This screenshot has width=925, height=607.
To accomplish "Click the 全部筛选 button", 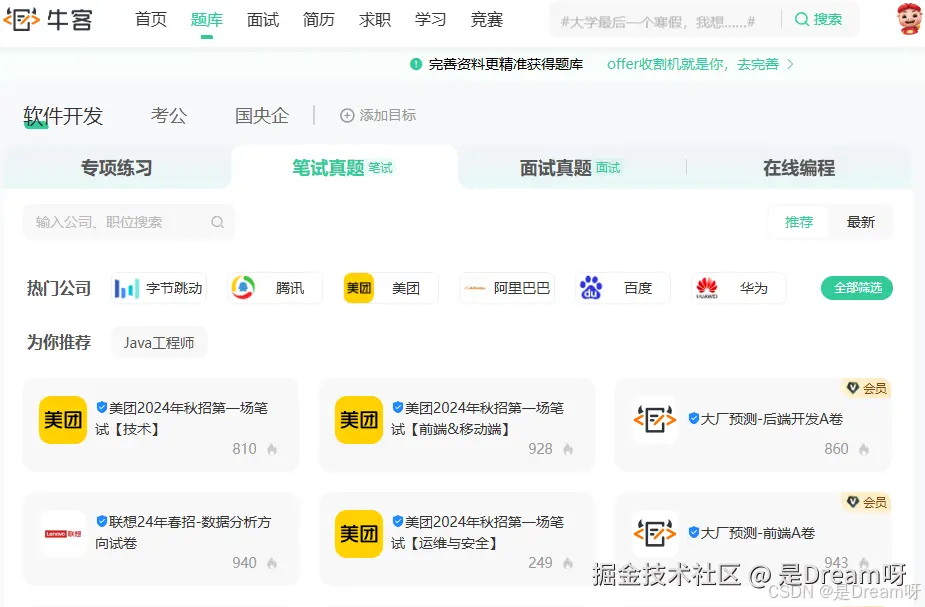I will (857, 288).
